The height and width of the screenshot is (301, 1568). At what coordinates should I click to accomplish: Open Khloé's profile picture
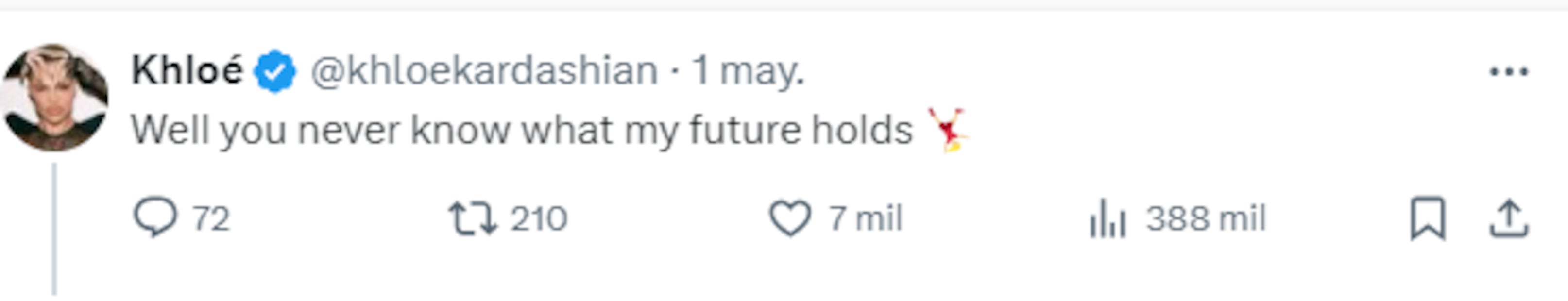pos(55,97)
